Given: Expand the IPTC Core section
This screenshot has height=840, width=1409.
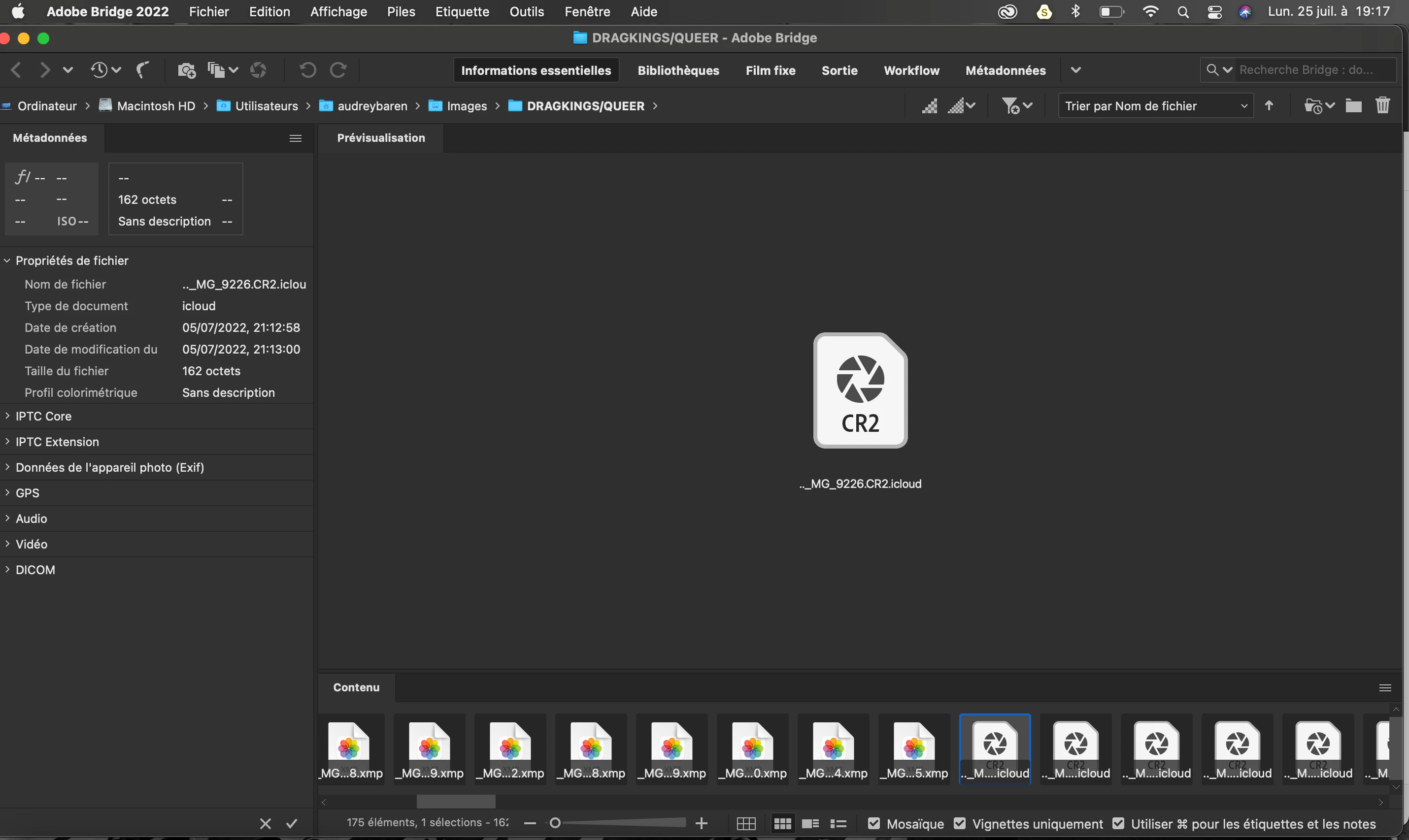Looking at the screenshot, I should tap(43, 416).
